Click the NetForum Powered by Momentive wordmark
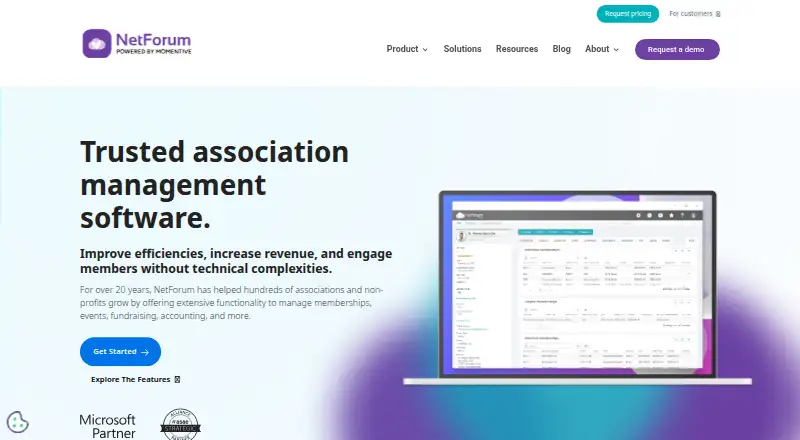Image resolution: width=800 pixels, height=440 pixels. 154,43
